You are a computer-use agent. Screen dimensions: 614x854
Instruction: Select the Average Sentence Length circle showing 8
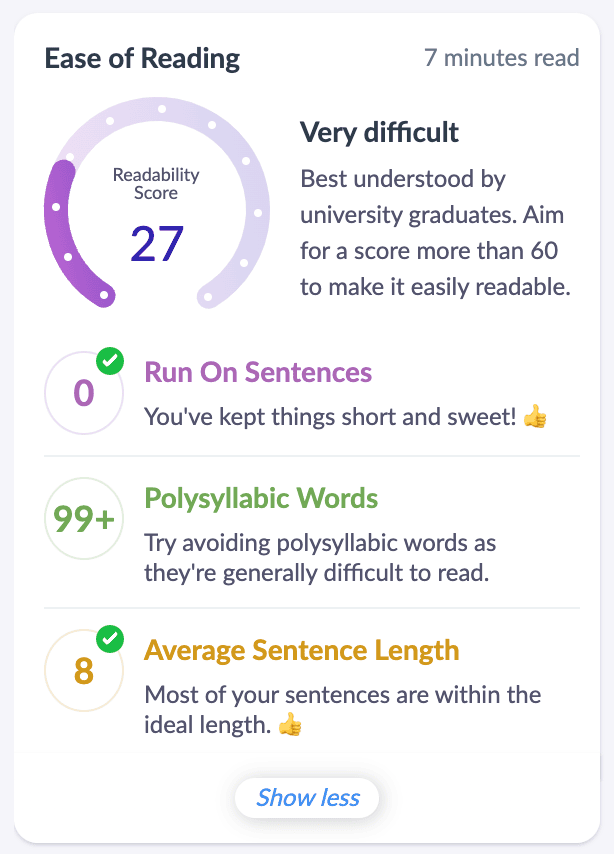(83, 669)
